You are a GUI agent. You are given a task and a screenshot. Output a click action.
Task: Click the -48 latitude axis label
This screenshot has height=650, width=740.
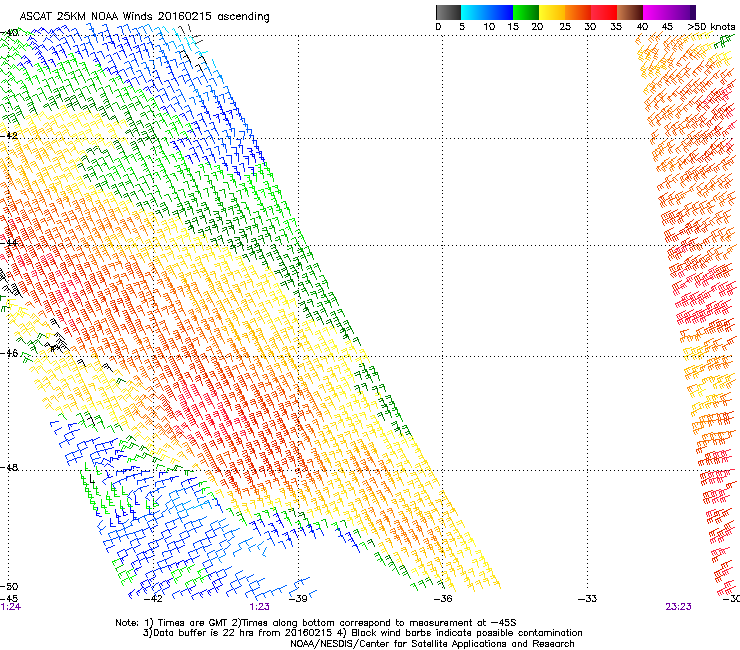point(9,468)
